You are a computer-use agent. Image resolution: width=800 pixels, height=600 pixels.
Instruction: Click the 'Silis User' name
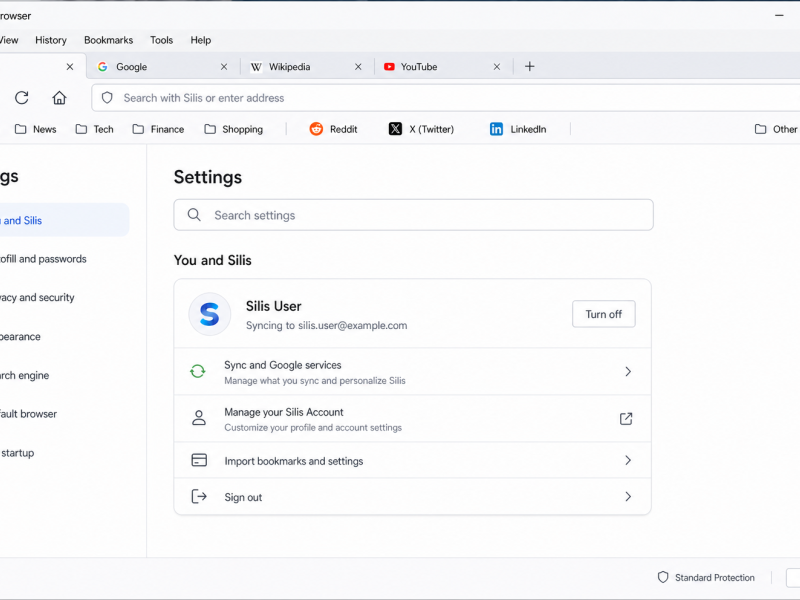click(273, 306)
